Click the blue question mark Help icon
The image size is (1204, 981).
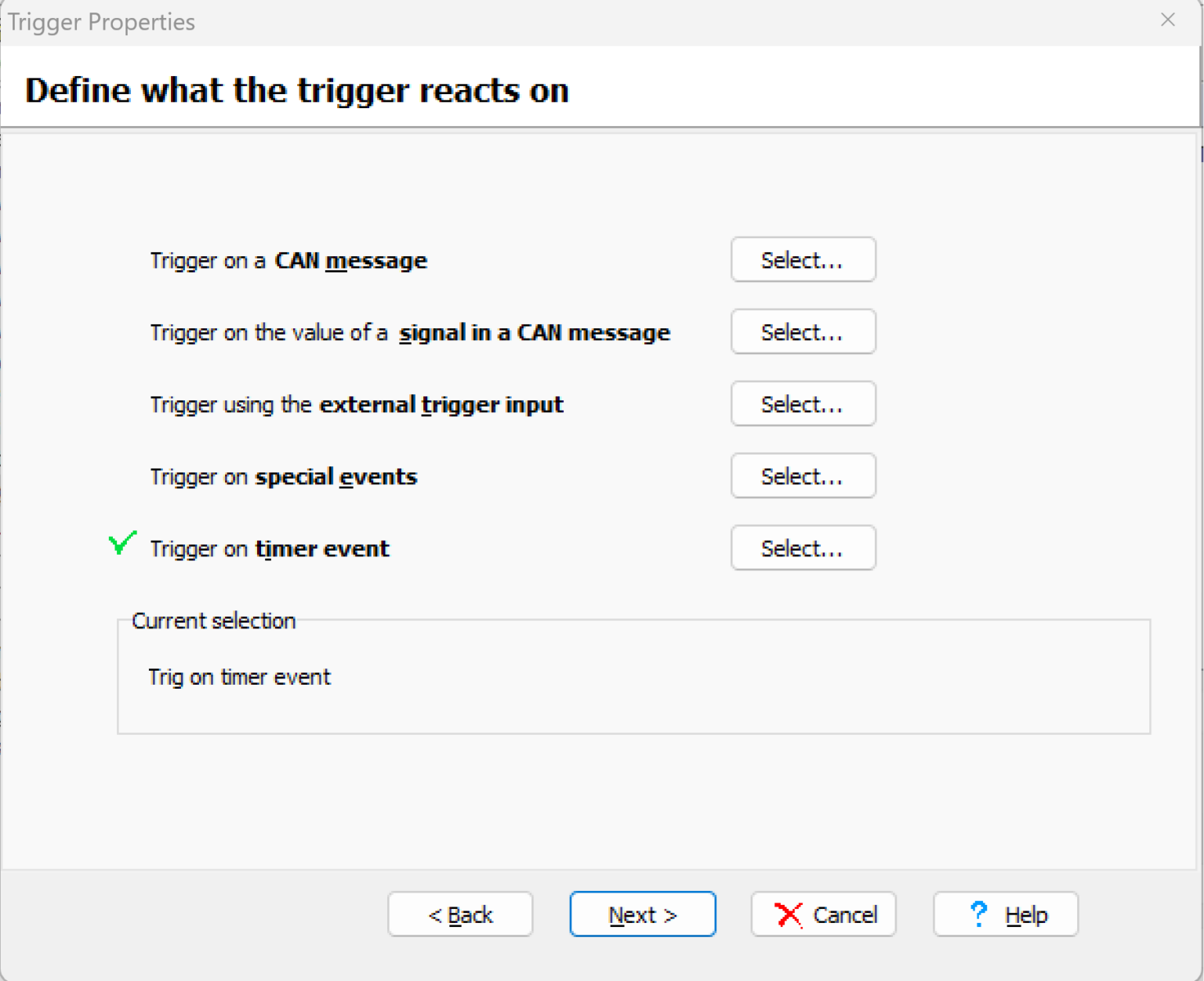(x=978, y=914)
